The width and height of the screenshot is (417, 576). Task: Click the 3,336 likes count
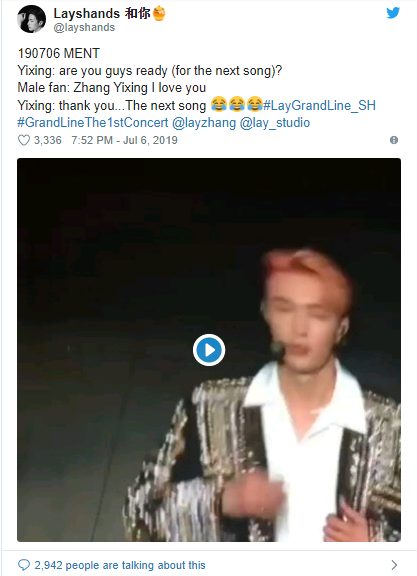point(48,140)
